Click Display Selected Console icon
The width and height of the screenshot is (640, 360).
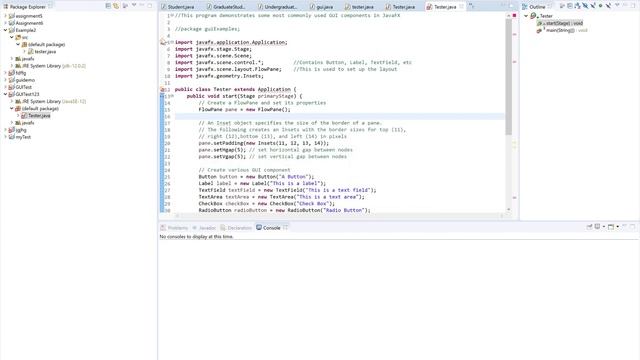coord(598,227)
